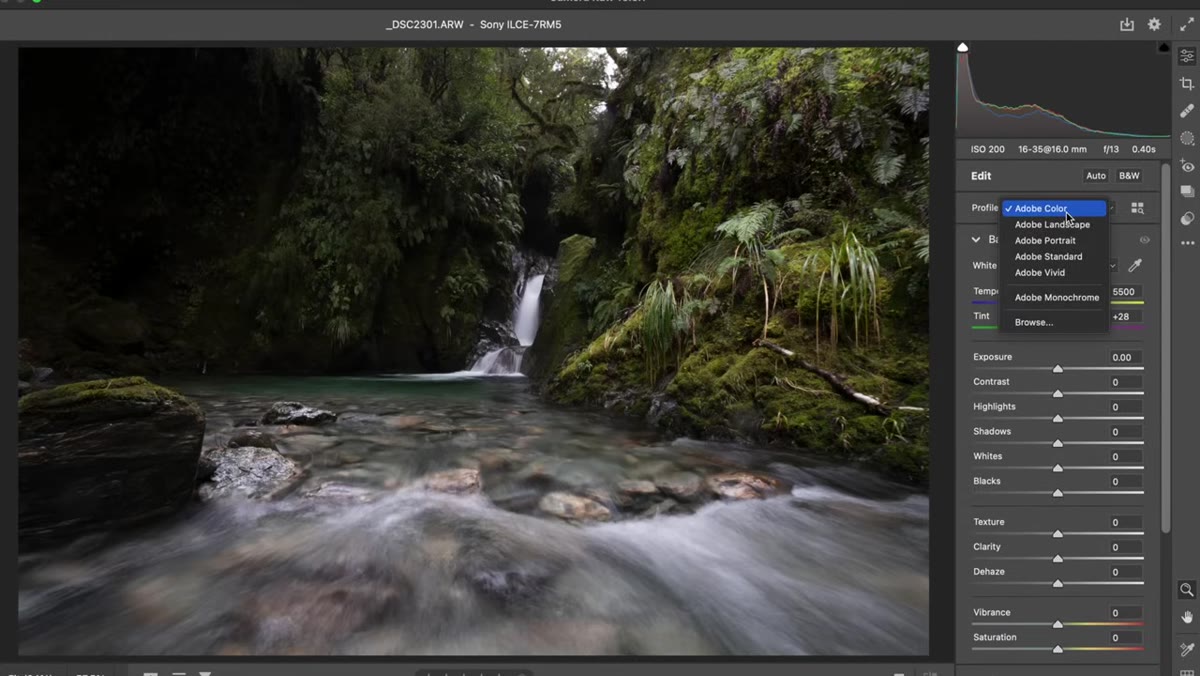
Task: Click the Contrast value field
Action: pos(1125,382)
